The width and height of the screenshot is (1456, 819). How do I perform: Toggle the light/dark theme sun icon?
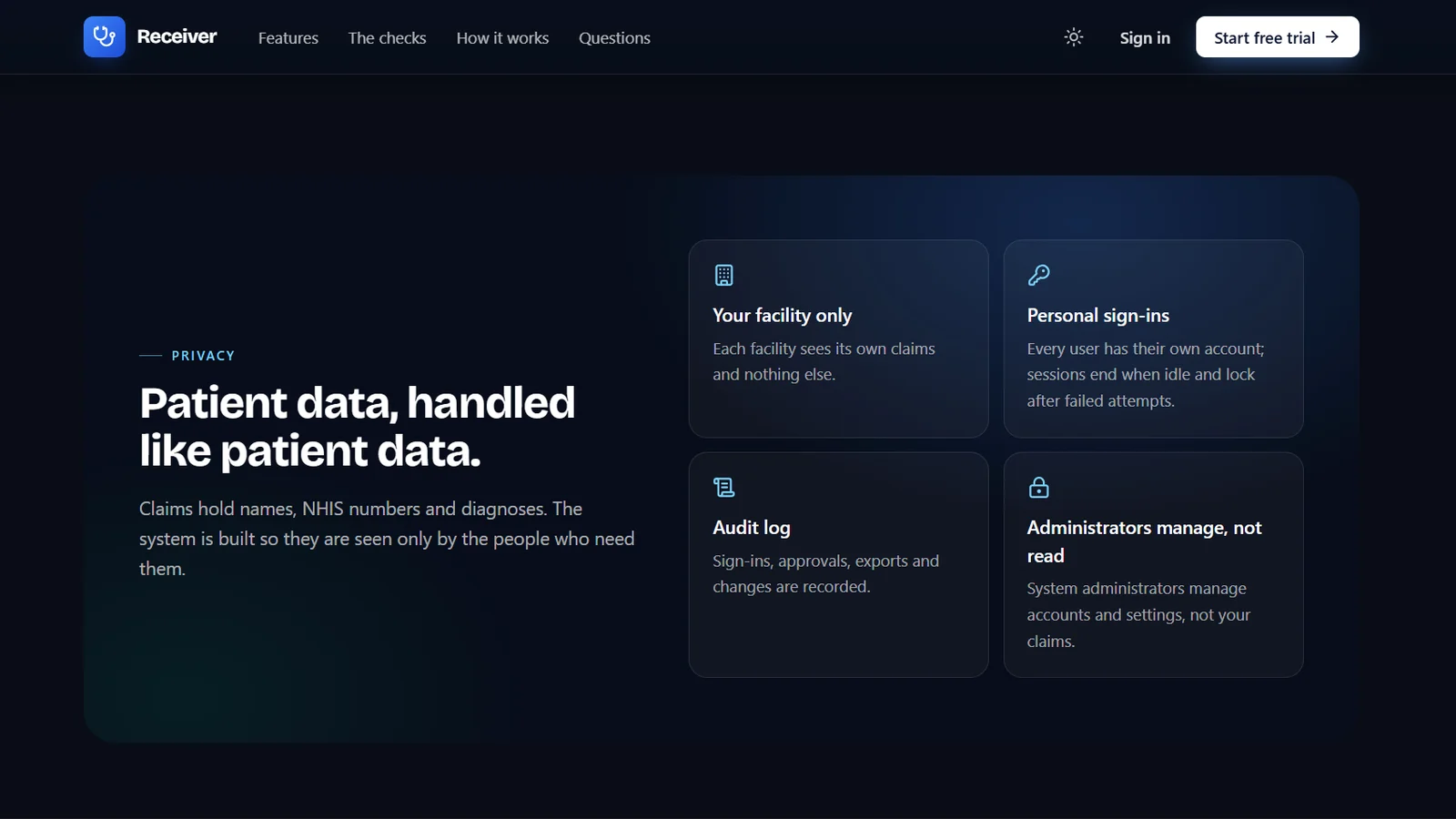tap(1074, 37)
